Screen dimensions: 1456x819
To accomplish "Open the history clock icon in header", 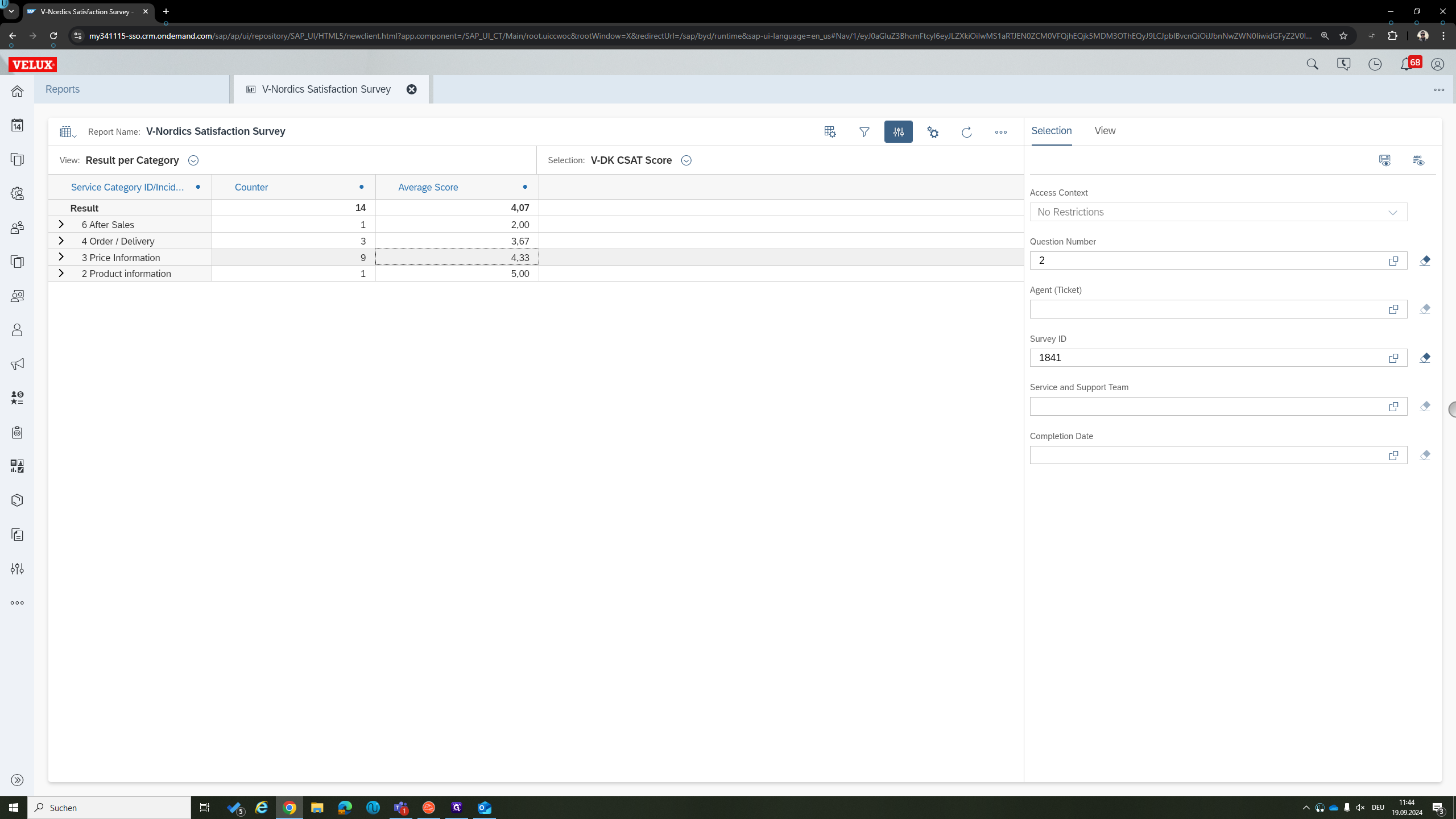I will pos(1375,64).
